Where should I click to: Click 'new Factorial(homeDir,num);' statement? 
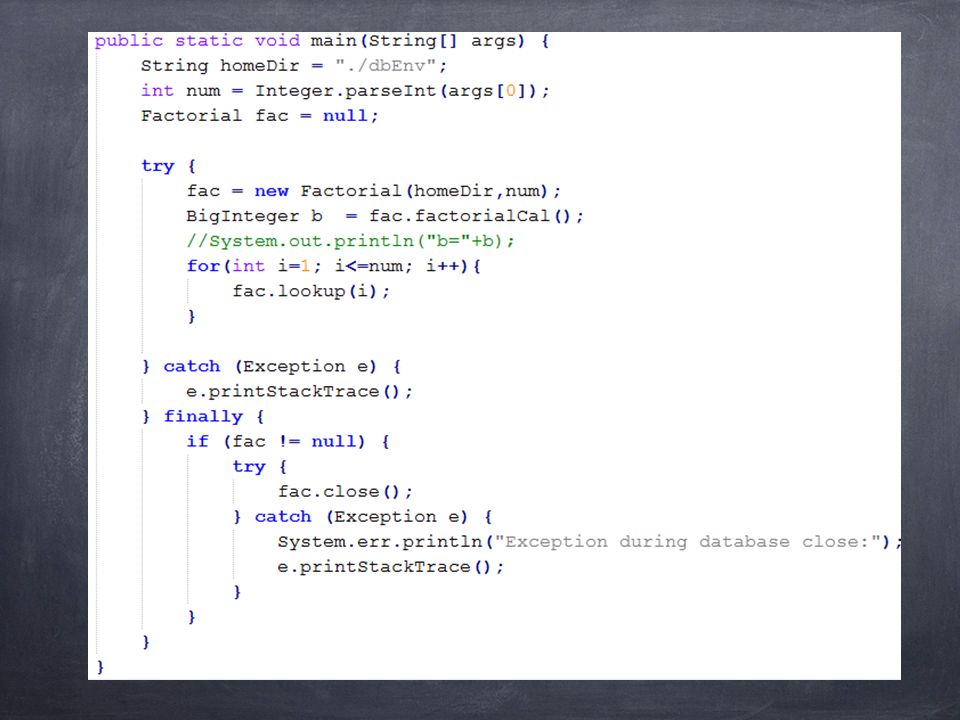(408, 191)
